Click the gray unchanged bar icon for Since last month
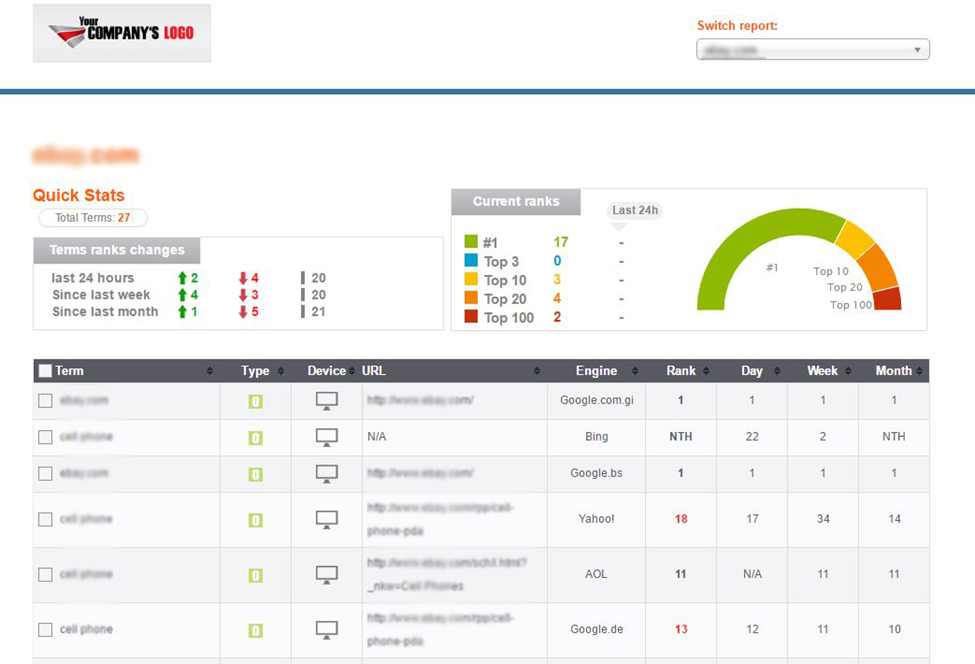 303,311
